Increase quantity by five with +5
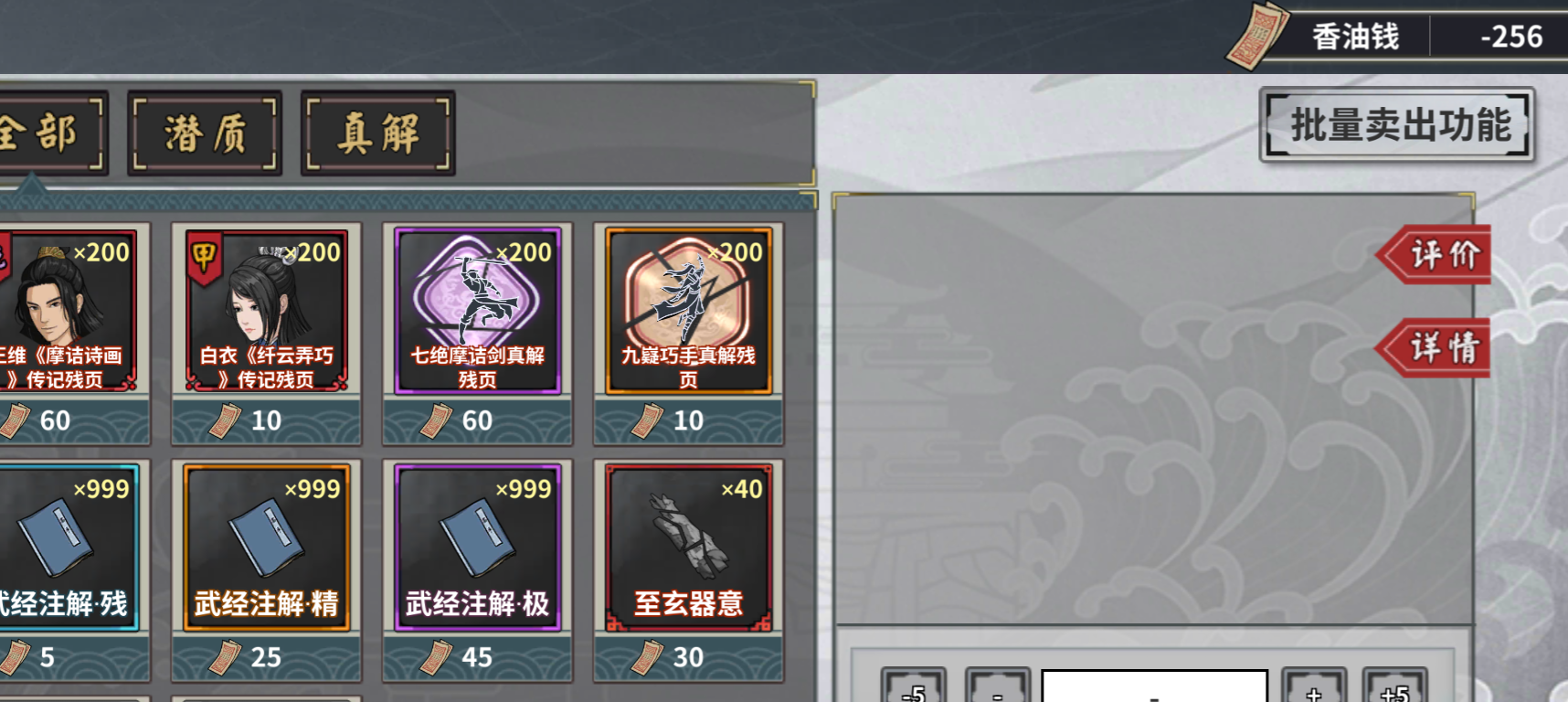Viewport: 1568px width, 702px height. click(1394, 687)
